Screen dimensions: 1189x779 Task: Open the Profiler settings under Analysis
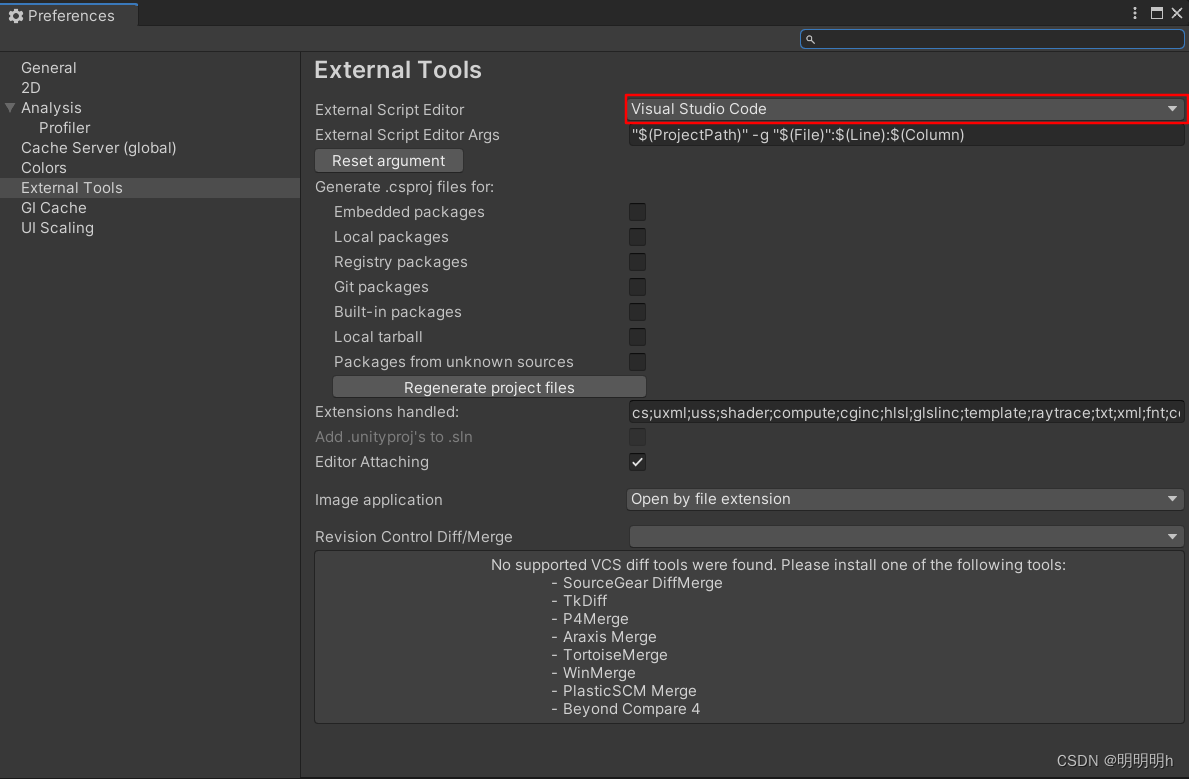65,127
